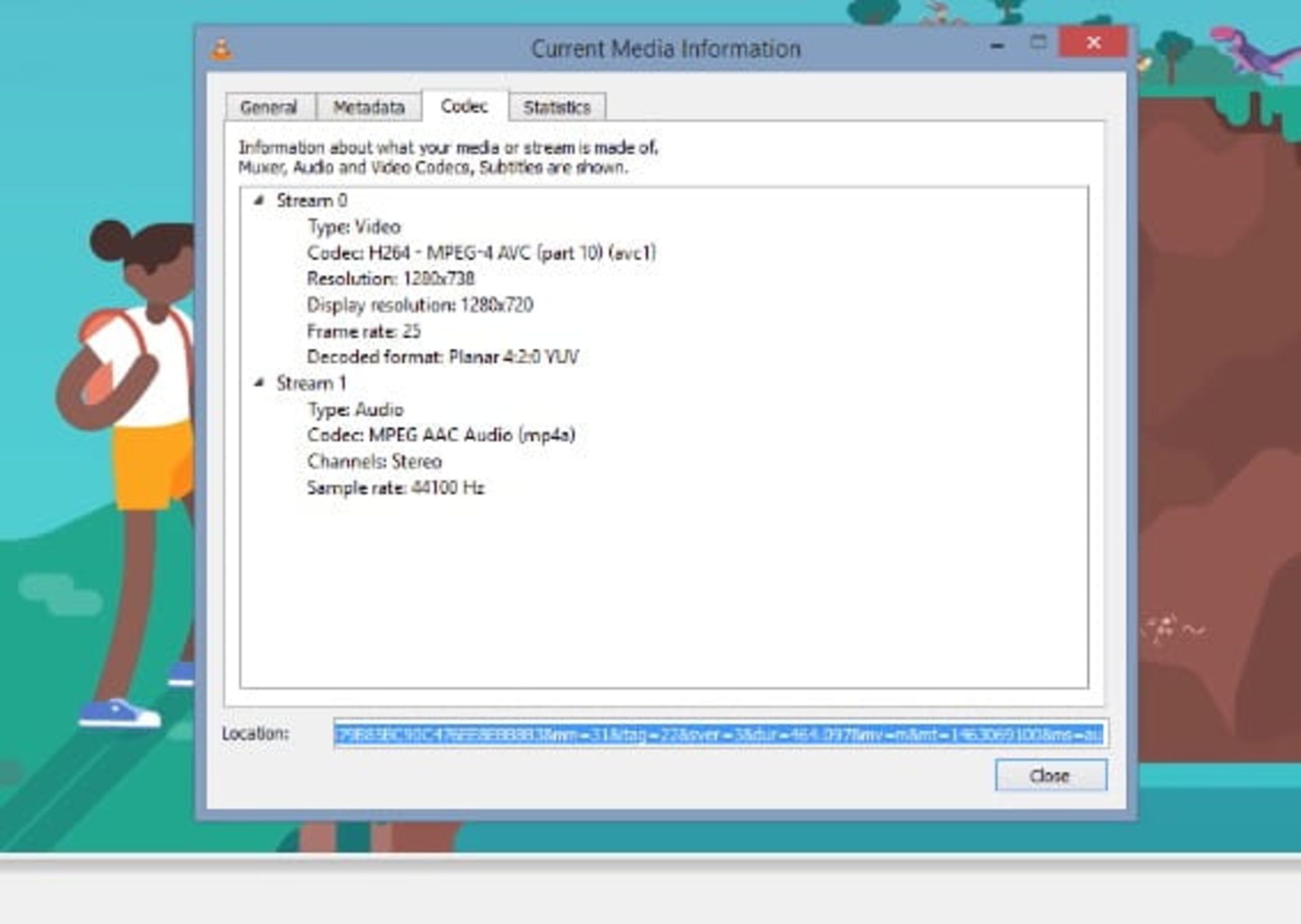
Task: Switch to the Statistics tab
Action: click(557, 107)
